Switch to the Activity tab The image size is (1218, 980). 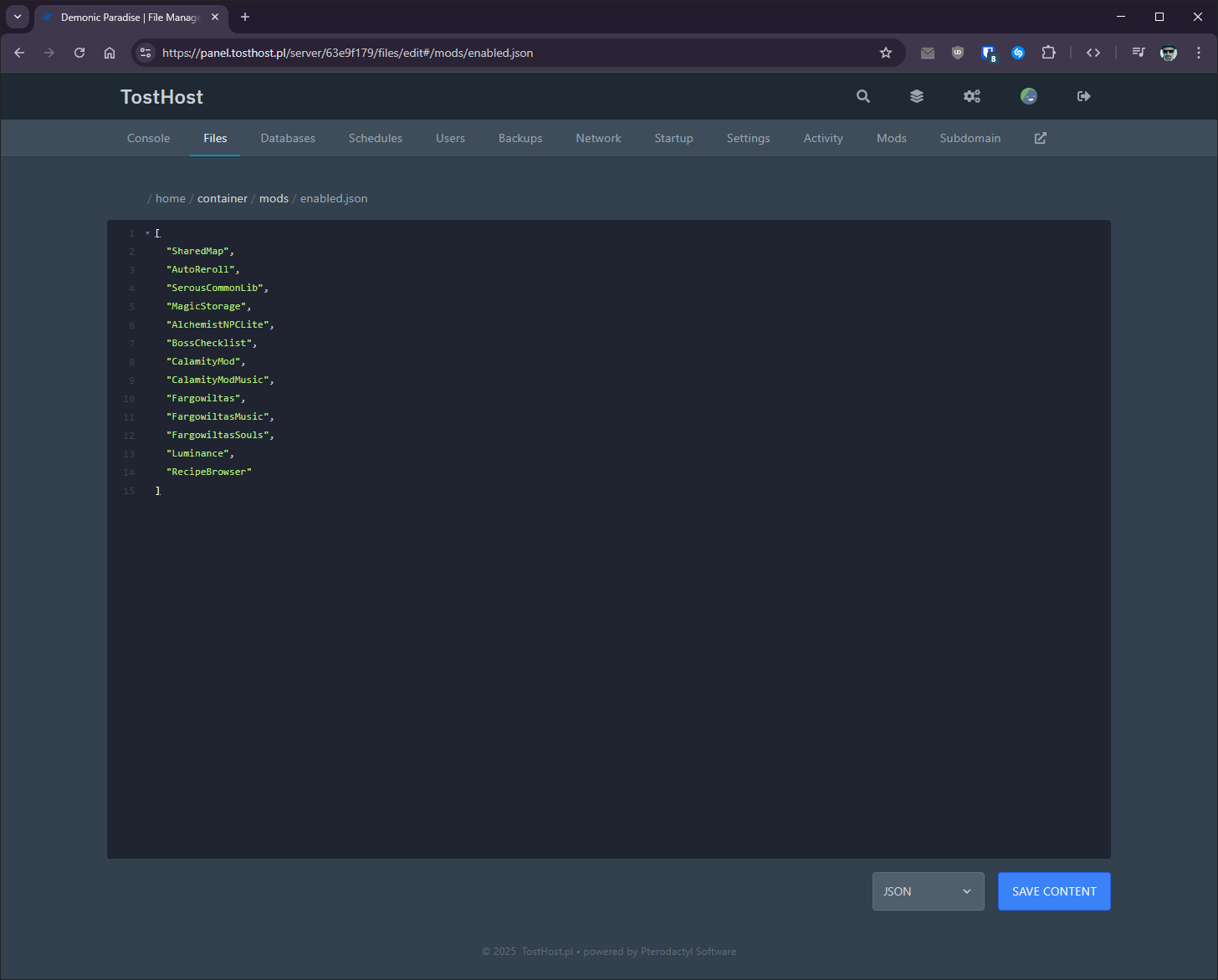coord(823,138)
